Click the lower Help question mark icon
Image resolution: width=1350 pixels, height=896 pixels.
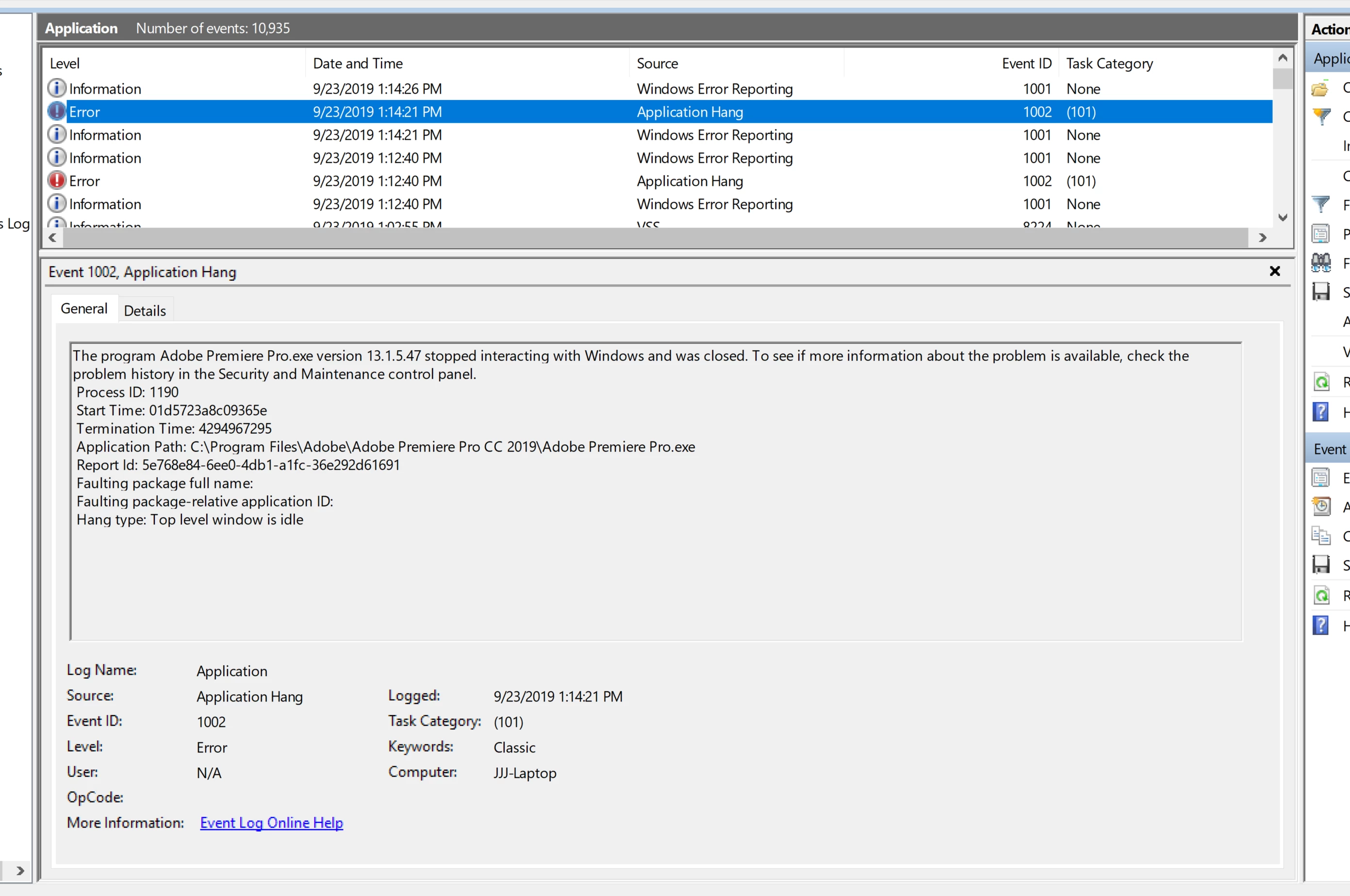pyautogui.click(x=1321, y=626)
